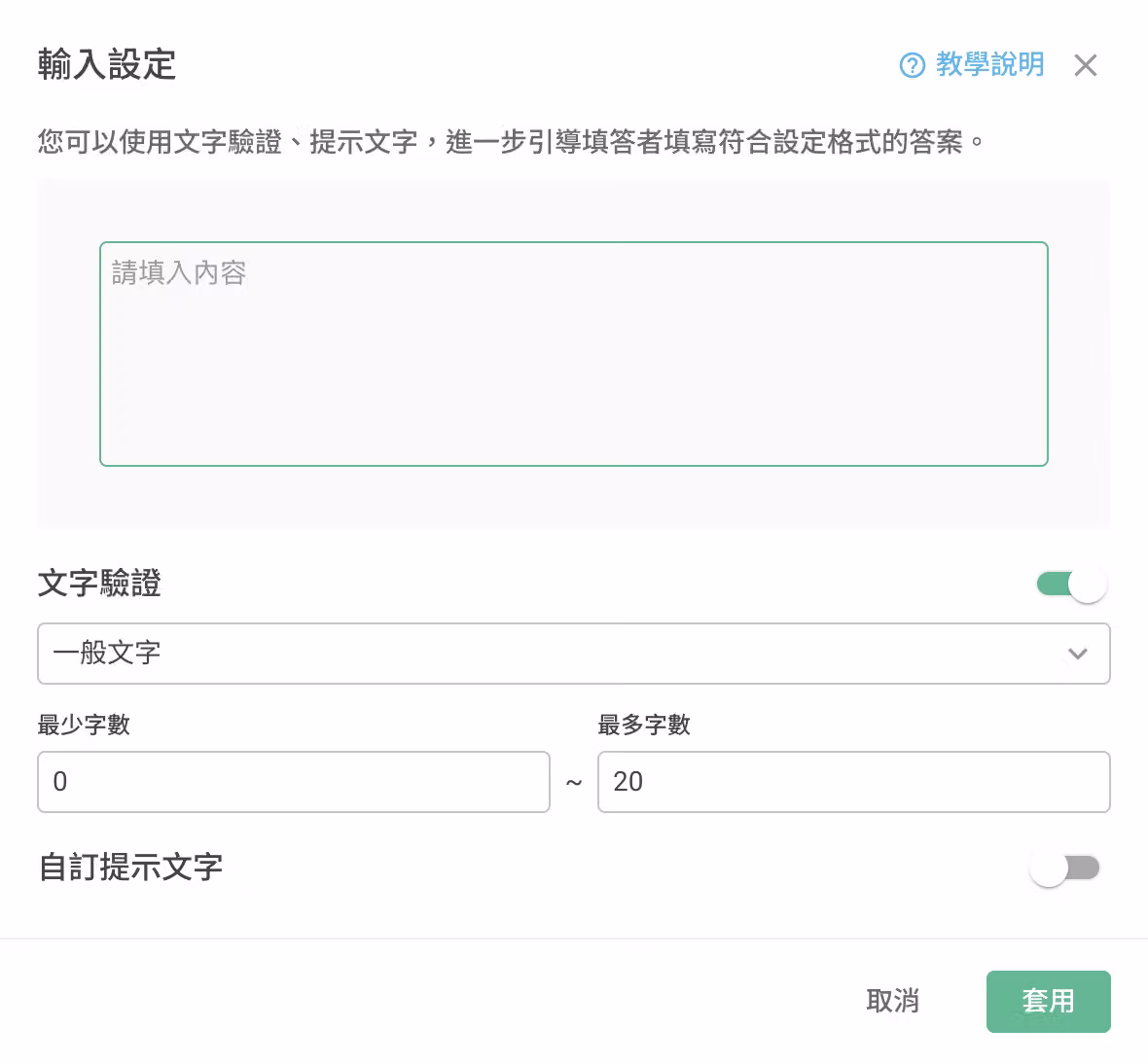Apply settings with the 套用 button
Image resolution: width=1148 pixels, height=1064 pixels.
(1049, 1001)
